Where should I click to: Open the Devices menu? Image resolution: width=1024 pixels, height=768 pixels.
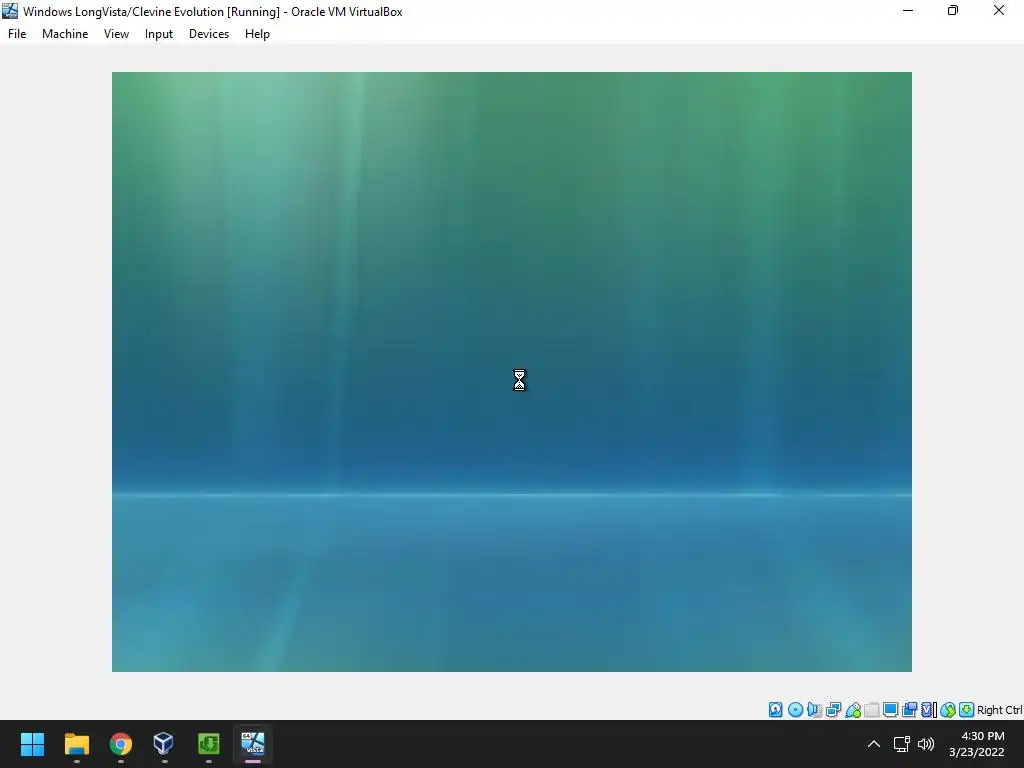(x=209, y=34)
